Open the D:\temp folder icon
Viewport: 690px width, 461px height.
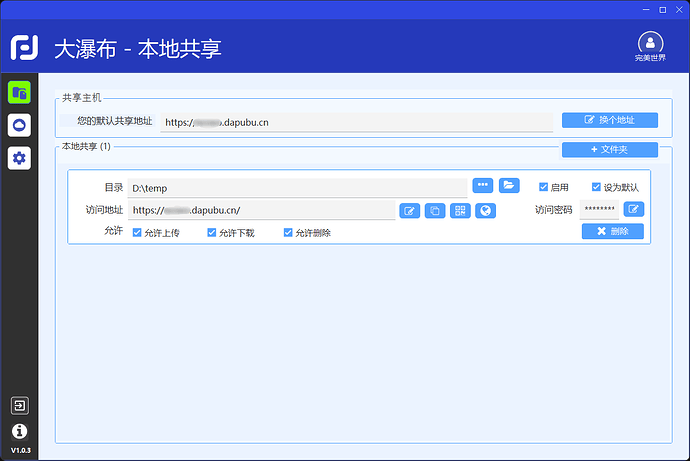[x=509, y=186]
